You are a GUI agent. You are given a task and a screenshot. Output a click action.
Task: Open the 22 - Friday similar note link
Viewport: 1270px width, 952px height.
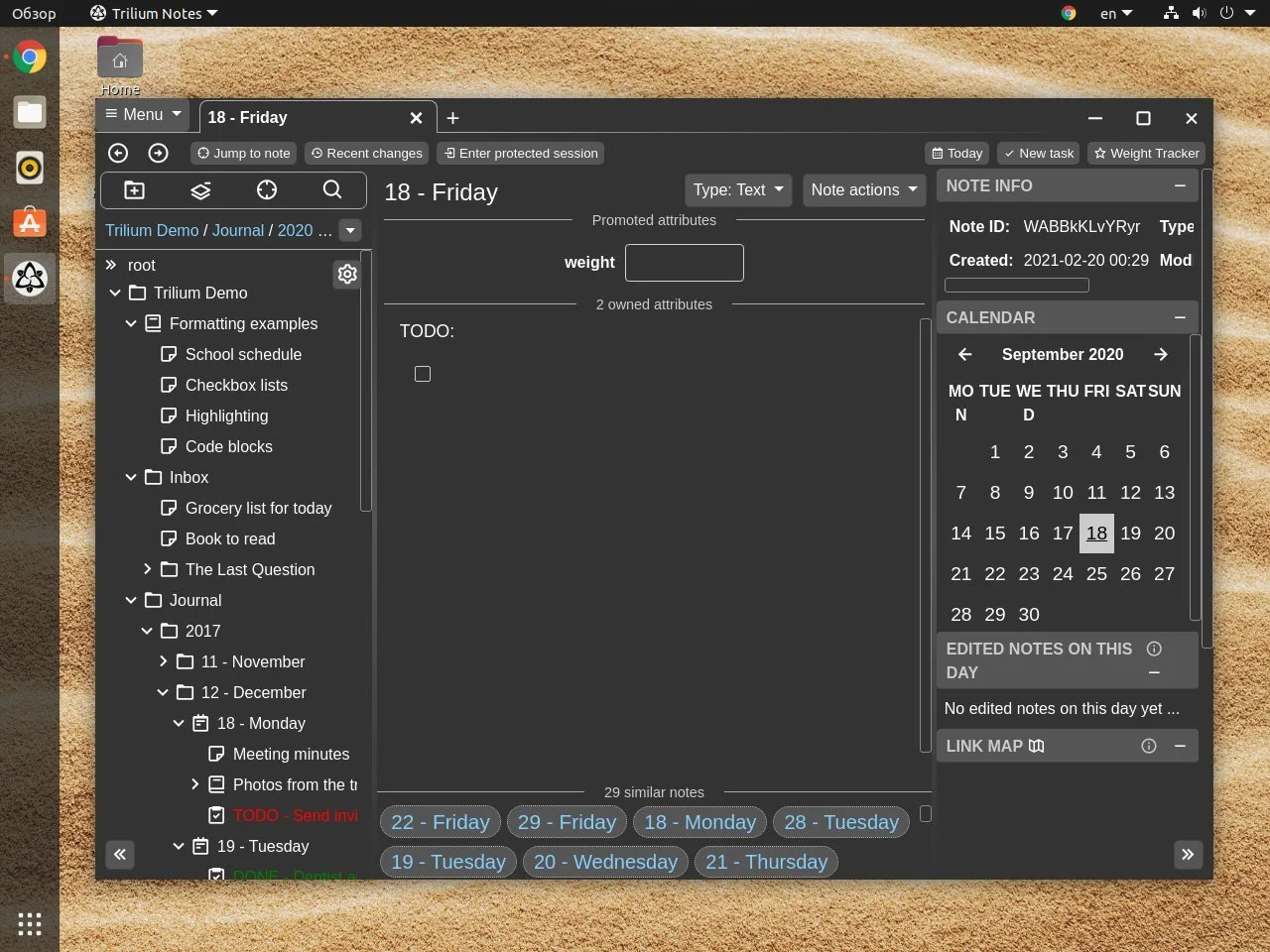coord(441,822)
